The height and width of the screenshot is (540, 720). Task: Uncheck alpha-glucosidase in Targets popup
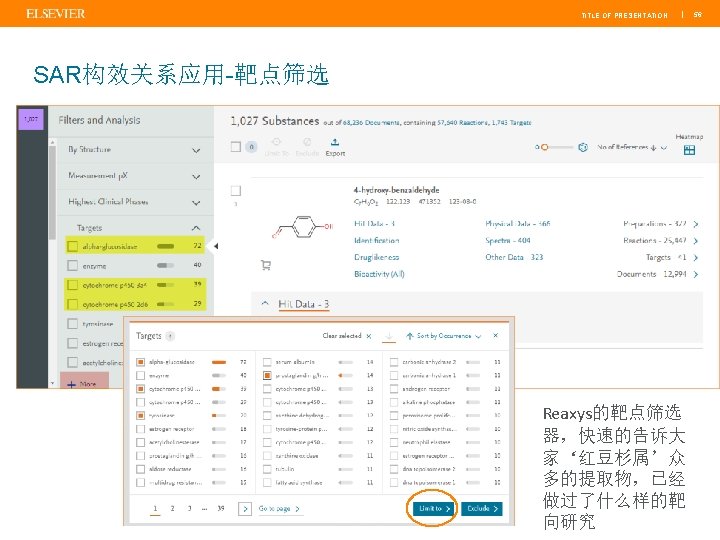point(141,362)
